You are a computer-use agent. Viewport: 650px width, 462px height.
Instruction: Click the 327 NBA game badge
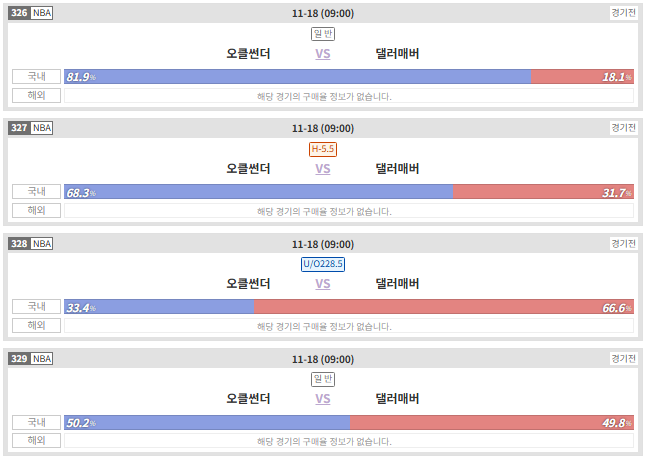(x=31, y=128)
